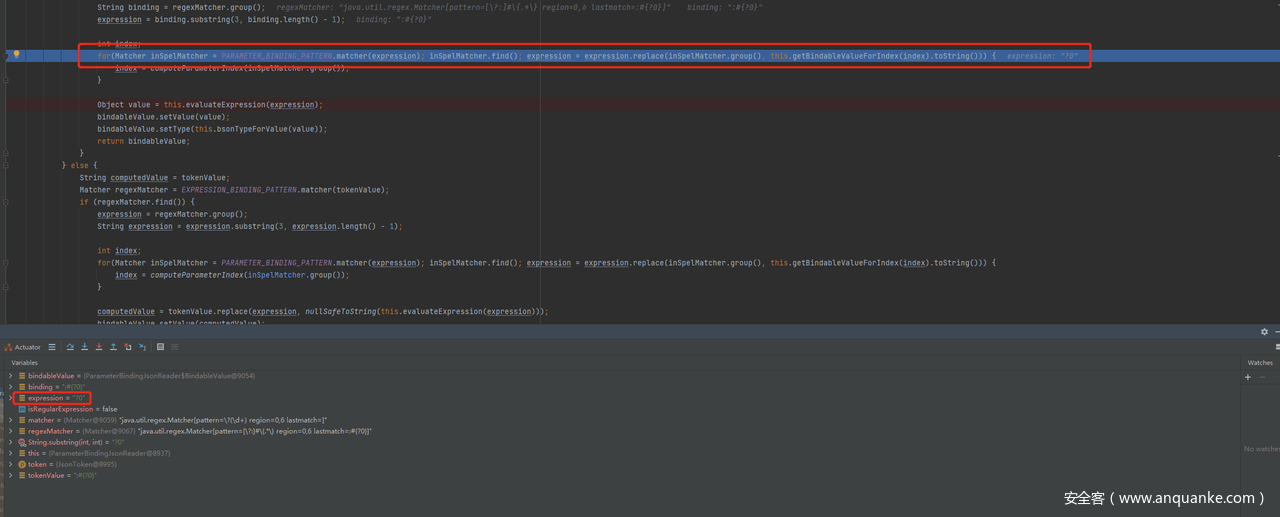Screen dimensions: 1280x517
Task: Expand the tokenValue variable node
Action: 11,475
